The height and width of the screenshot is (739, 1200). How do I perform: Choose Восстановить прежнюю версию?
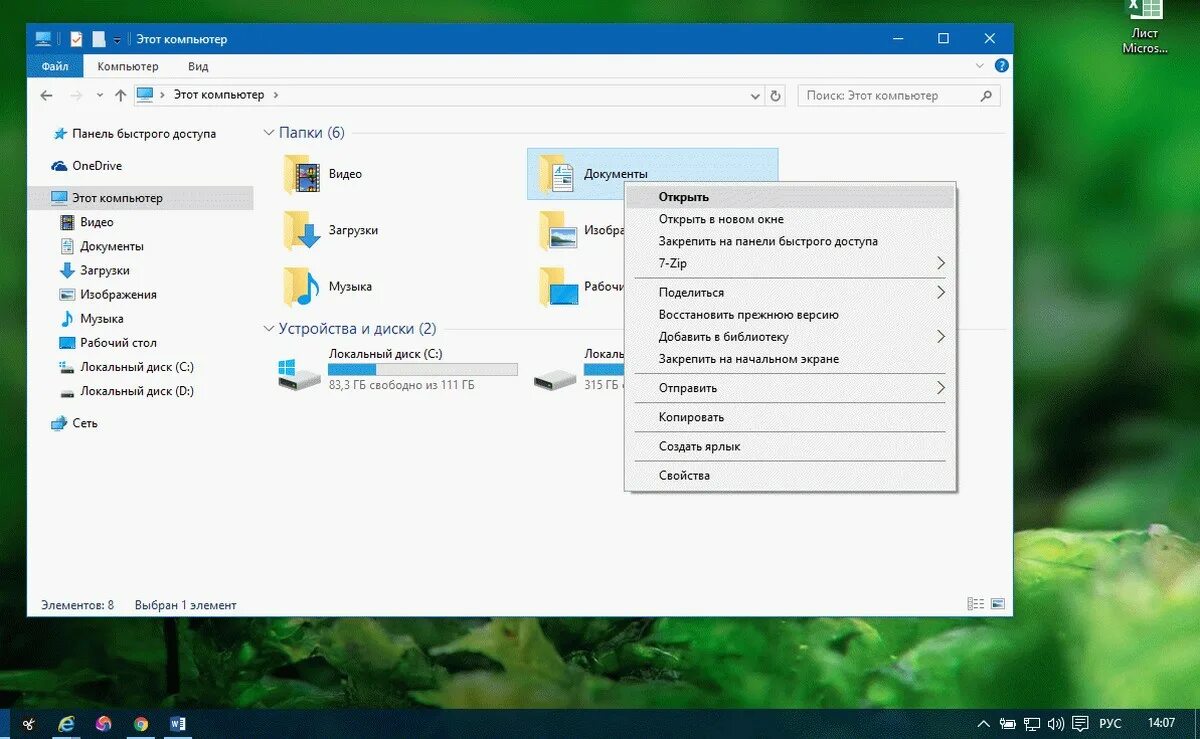pos(790,314)
